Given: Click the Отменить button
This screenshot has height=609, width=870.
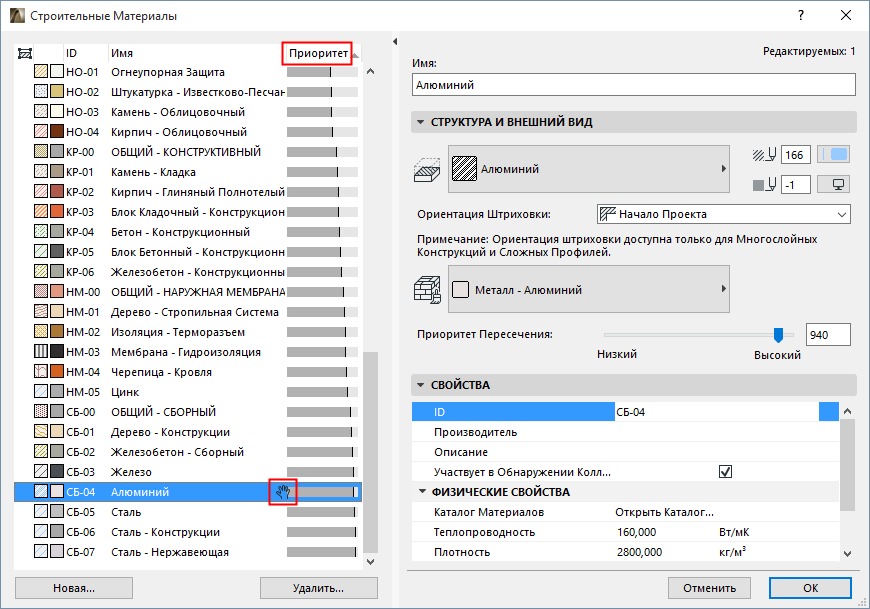Looking at the screenshot, I should point(709,588).
